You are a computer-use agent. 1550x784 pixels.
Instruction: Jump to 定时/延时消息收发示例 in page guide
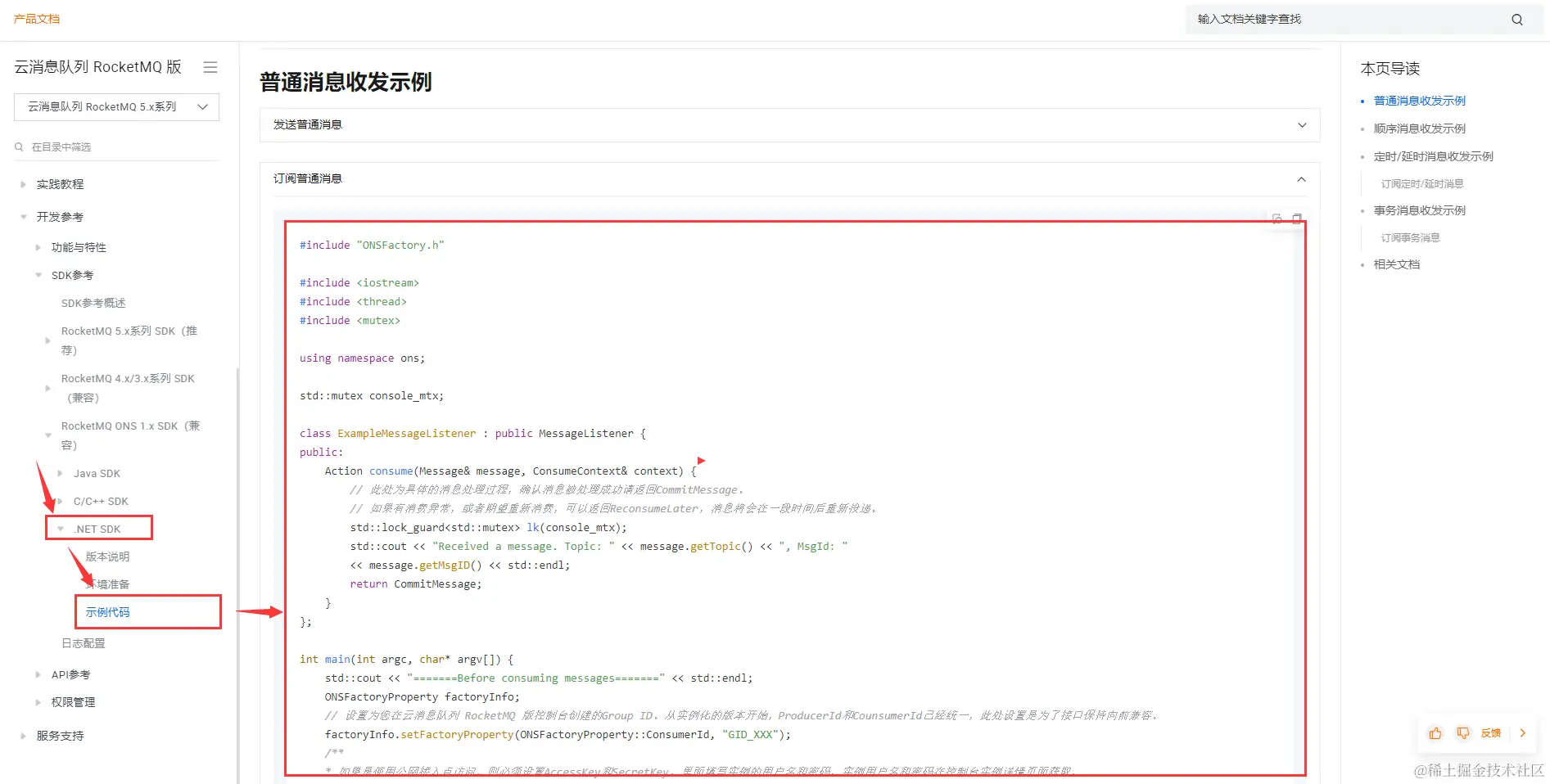[1433, 156]
